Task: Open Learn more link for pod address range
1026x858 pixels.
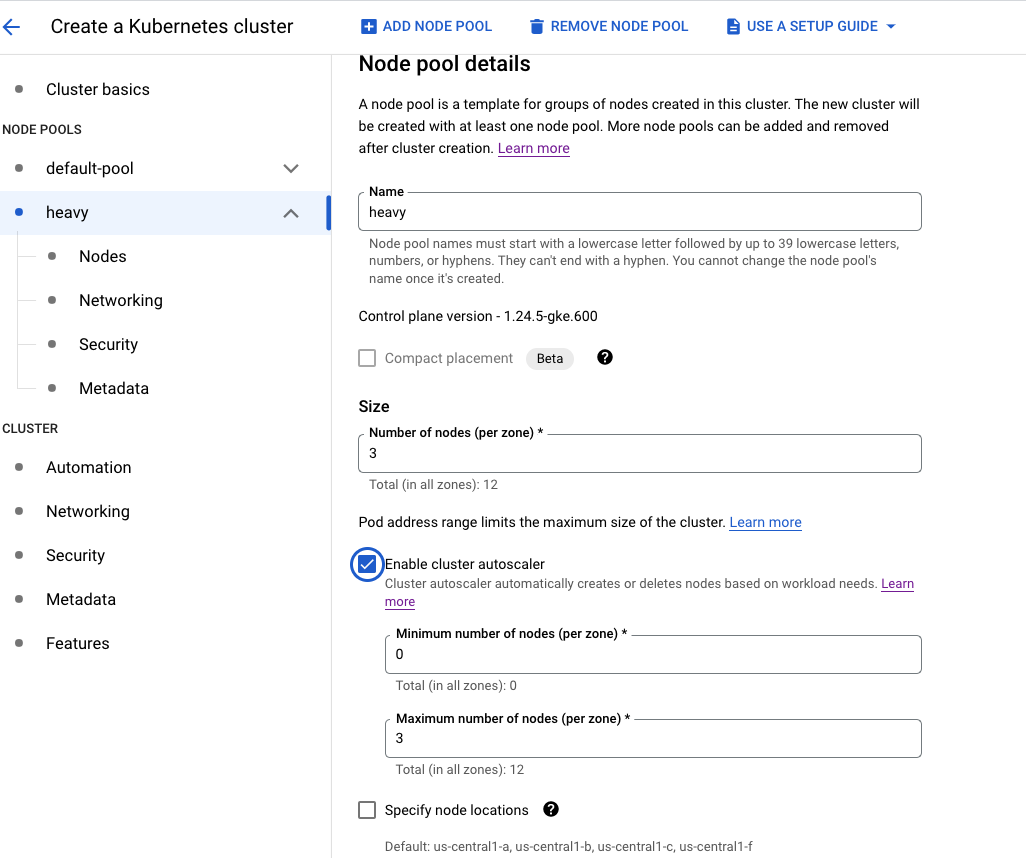Action: coord(765,522)
